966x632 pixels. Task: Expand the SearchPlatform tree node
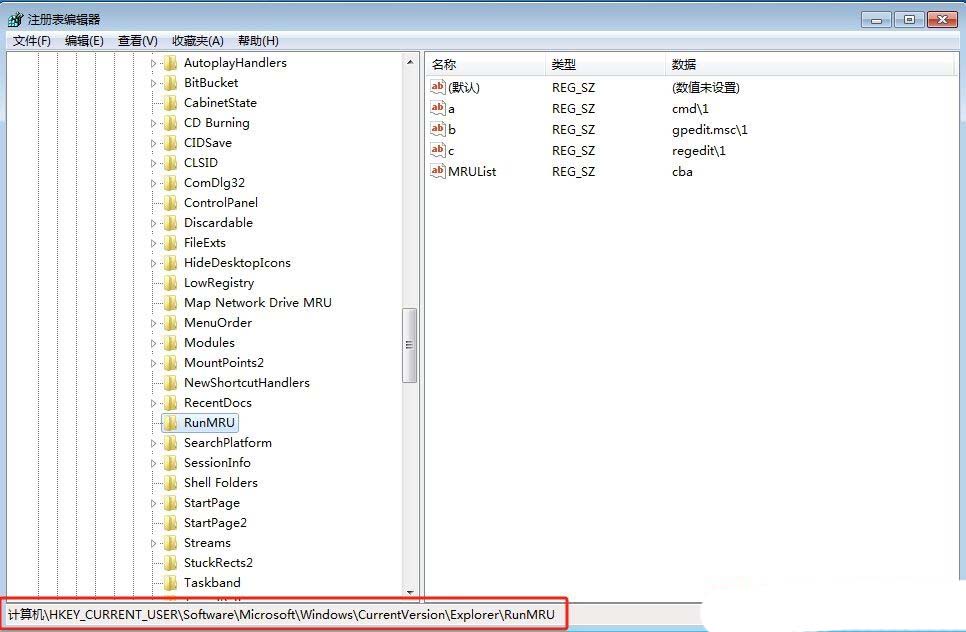coord(154,443)
